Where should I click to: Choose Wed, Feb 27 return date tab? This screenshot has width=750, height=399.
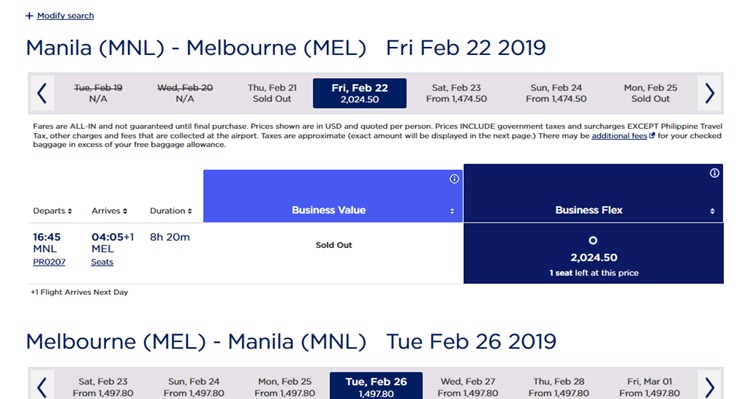(x=468, y=387)
